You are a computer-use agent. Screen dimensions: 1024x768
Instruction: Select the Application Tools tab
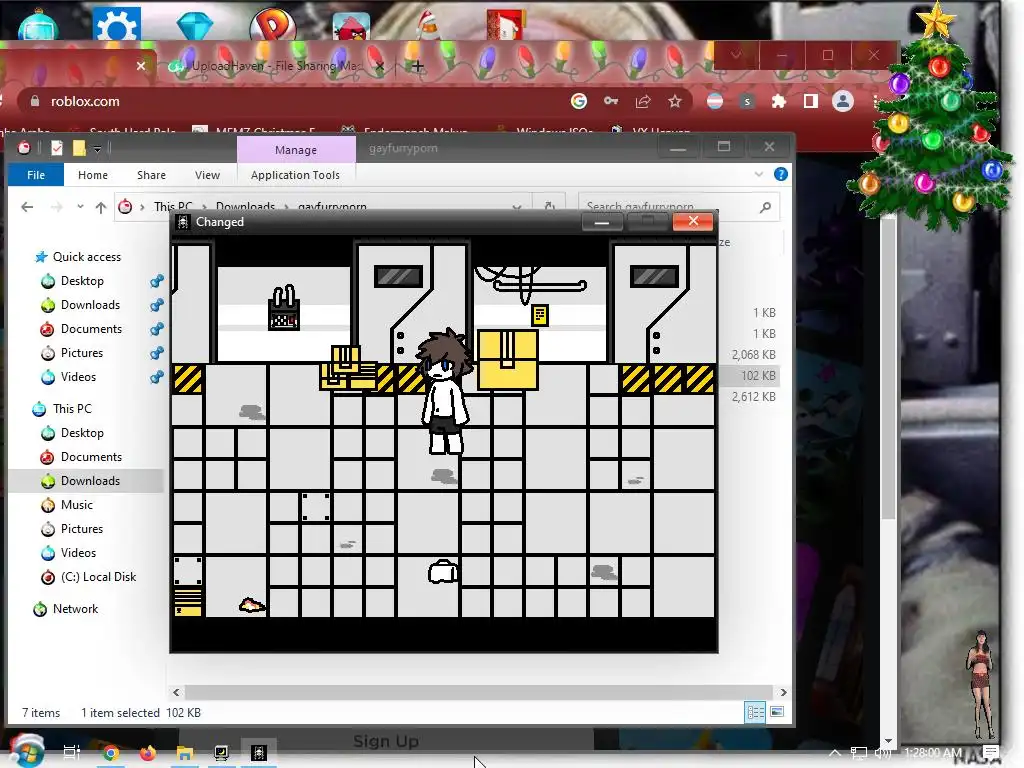295,175
